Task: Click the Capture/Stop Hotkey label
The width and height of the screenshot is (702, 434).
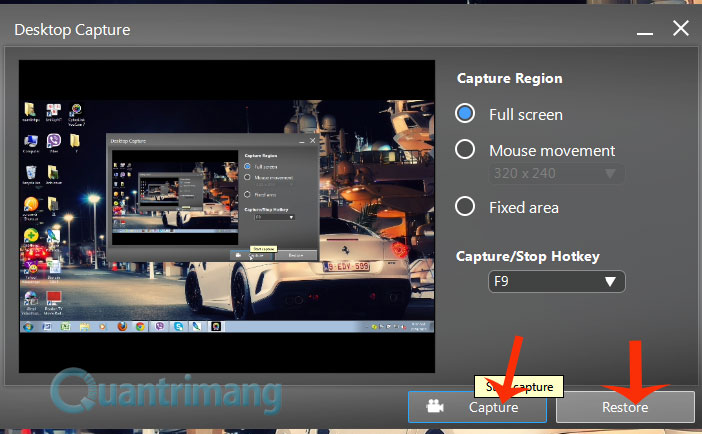Action: click(527, 256)
